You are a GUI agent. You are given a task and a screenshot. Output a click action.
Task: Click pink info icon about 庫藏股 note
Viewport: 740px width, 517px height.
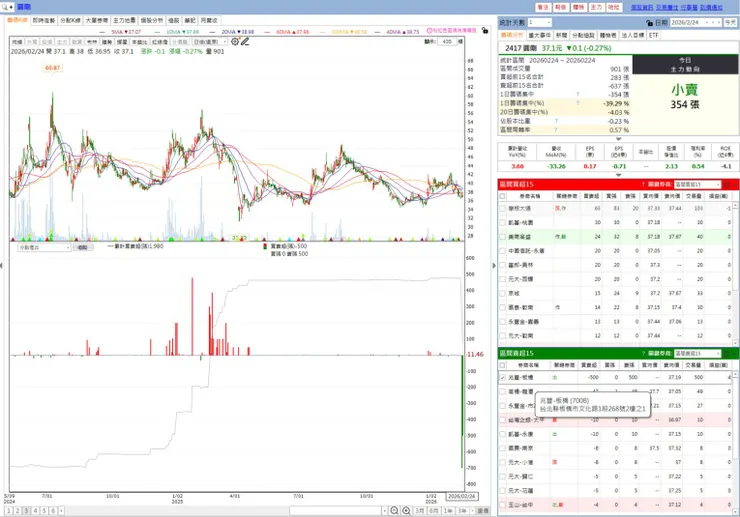tap(429, 31)
